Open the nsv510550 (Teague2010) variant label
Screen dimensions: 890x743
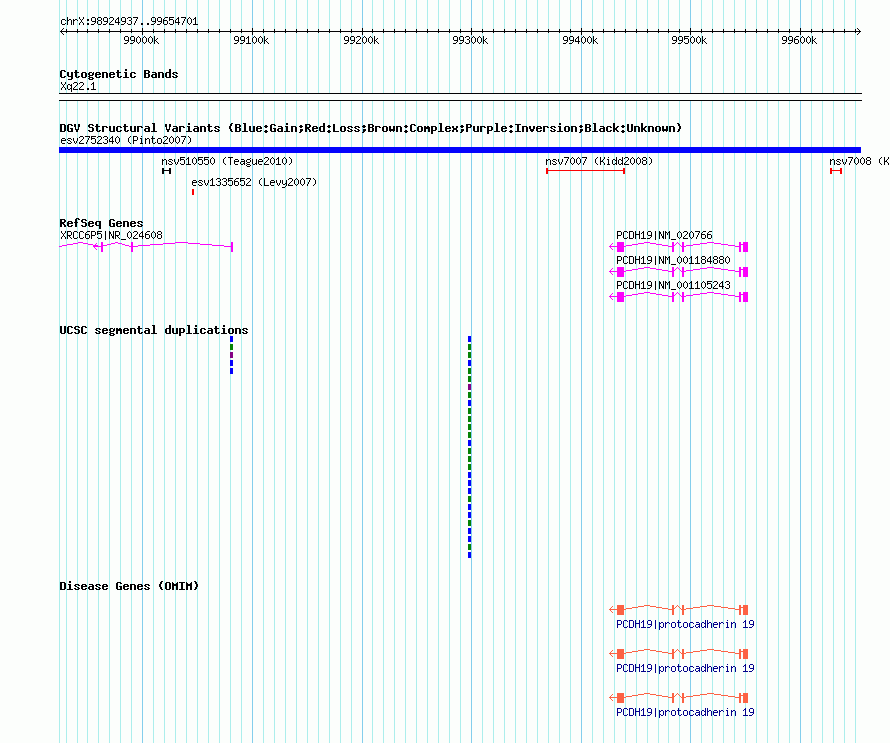pos(227,161)
